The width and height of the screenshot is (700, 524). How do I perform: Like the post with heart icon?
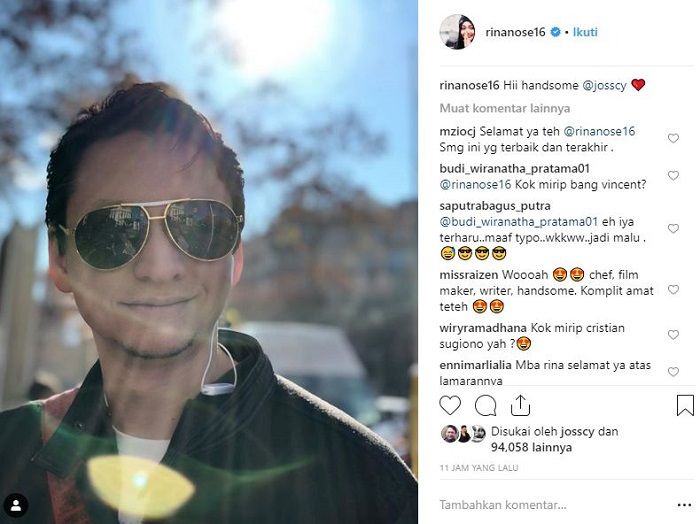coord(450,405)
